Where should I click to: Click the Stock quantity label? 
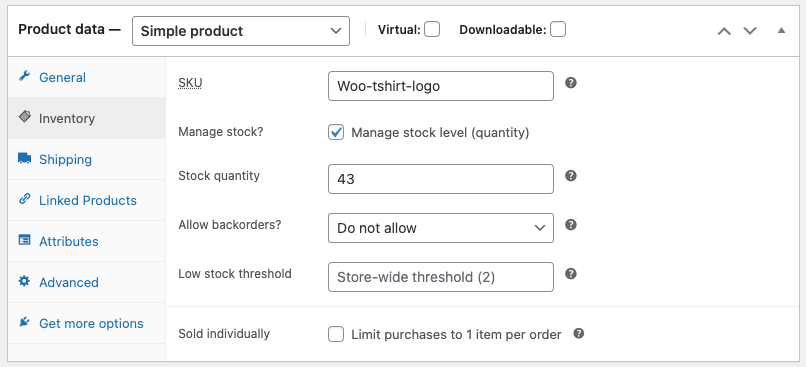219,176
